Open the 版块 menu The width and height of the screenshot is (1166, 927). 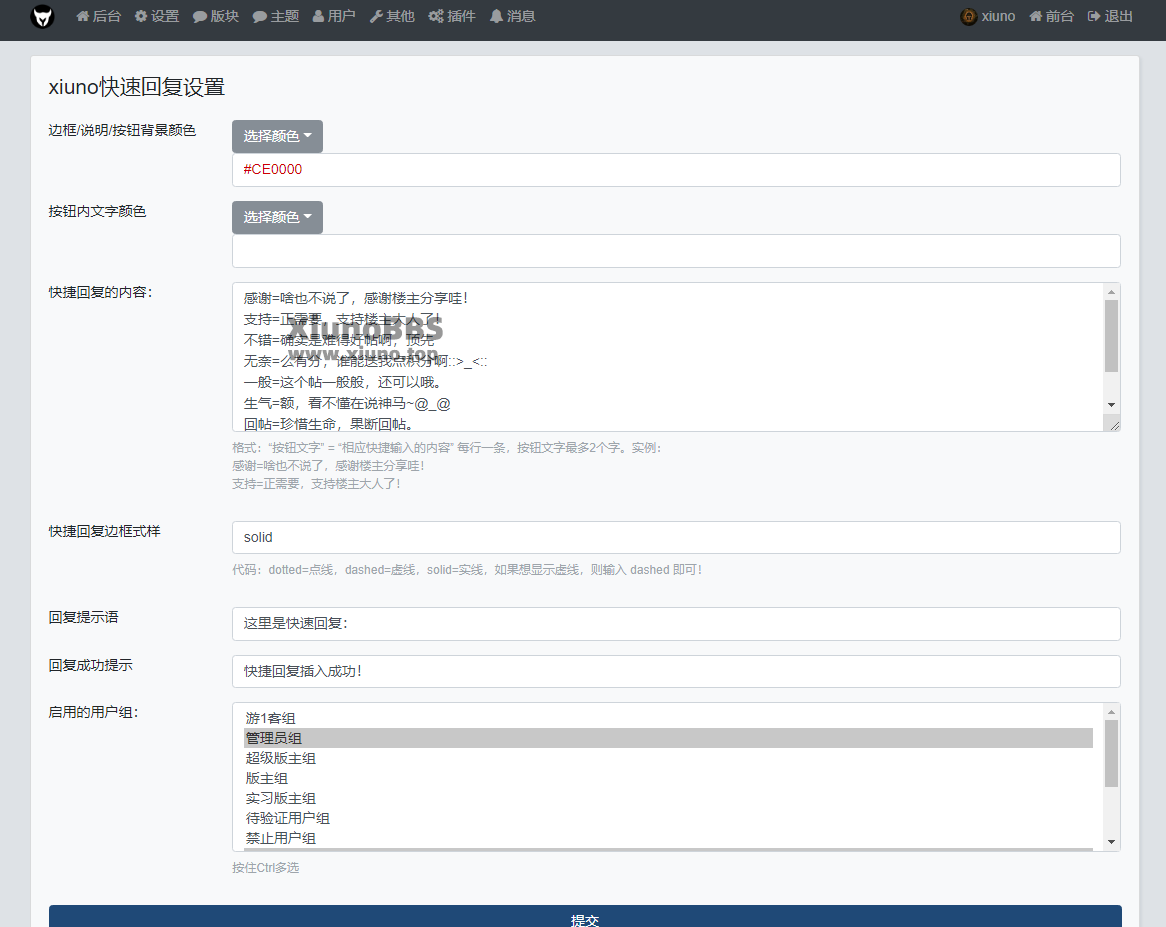click(216, 16)
